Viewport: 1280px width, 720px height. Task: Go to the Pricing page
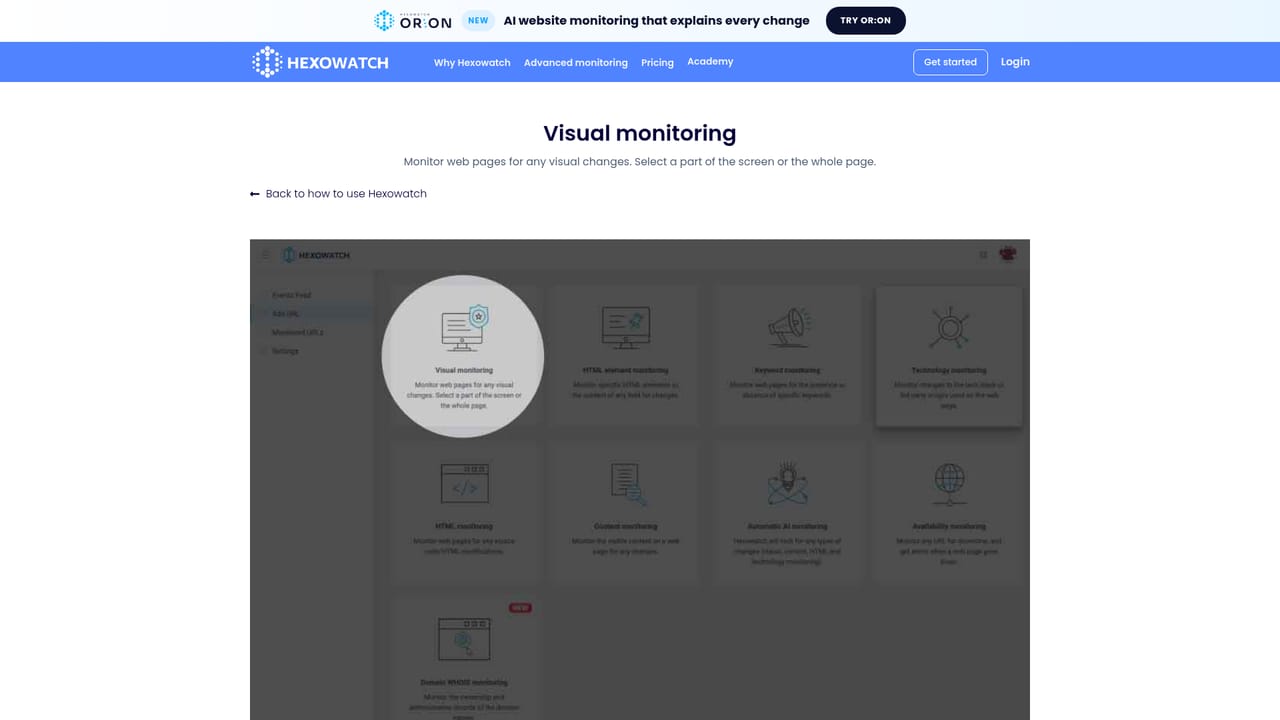coord(657,62)
